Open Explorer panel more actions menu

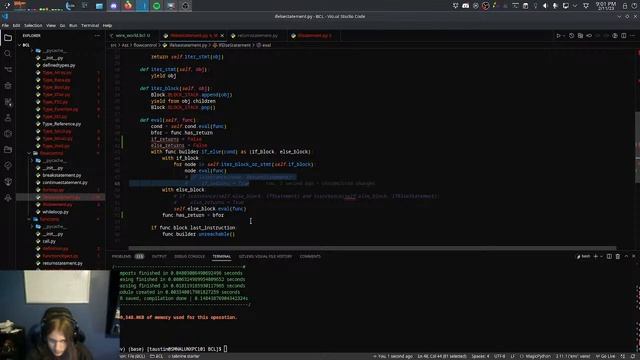(x=97, y=36)
